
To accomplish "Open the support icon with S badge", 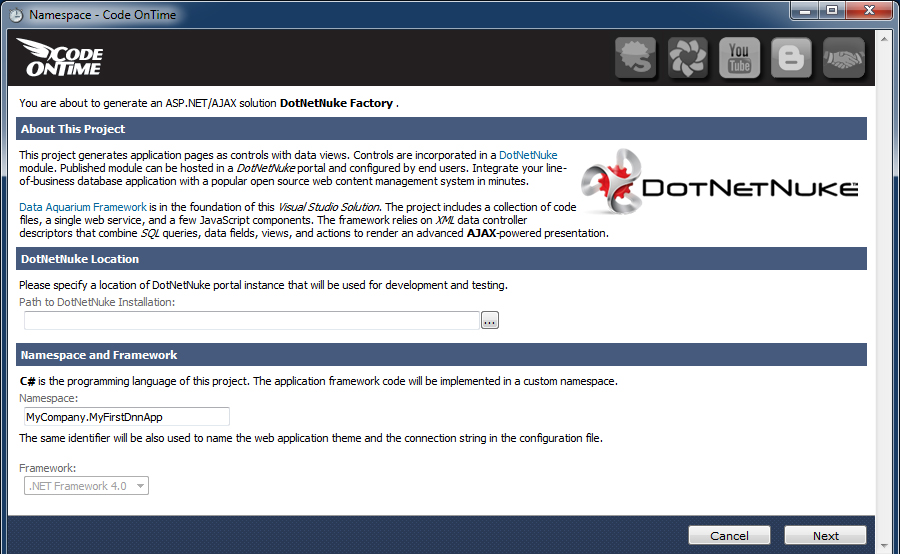I will click(635, 57).
